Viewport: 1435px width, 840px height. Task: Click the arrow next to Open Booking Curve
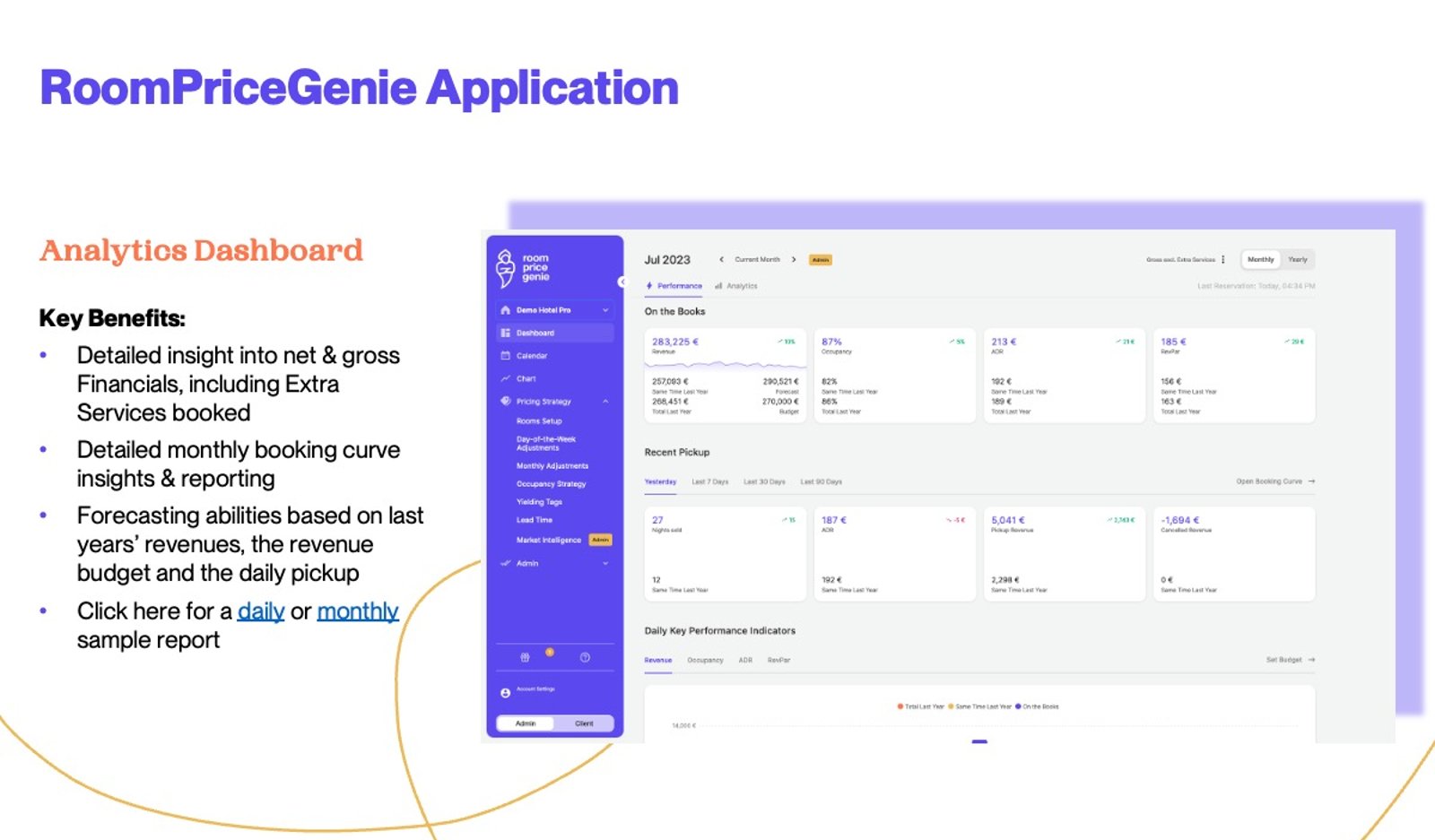(1311, 481)
